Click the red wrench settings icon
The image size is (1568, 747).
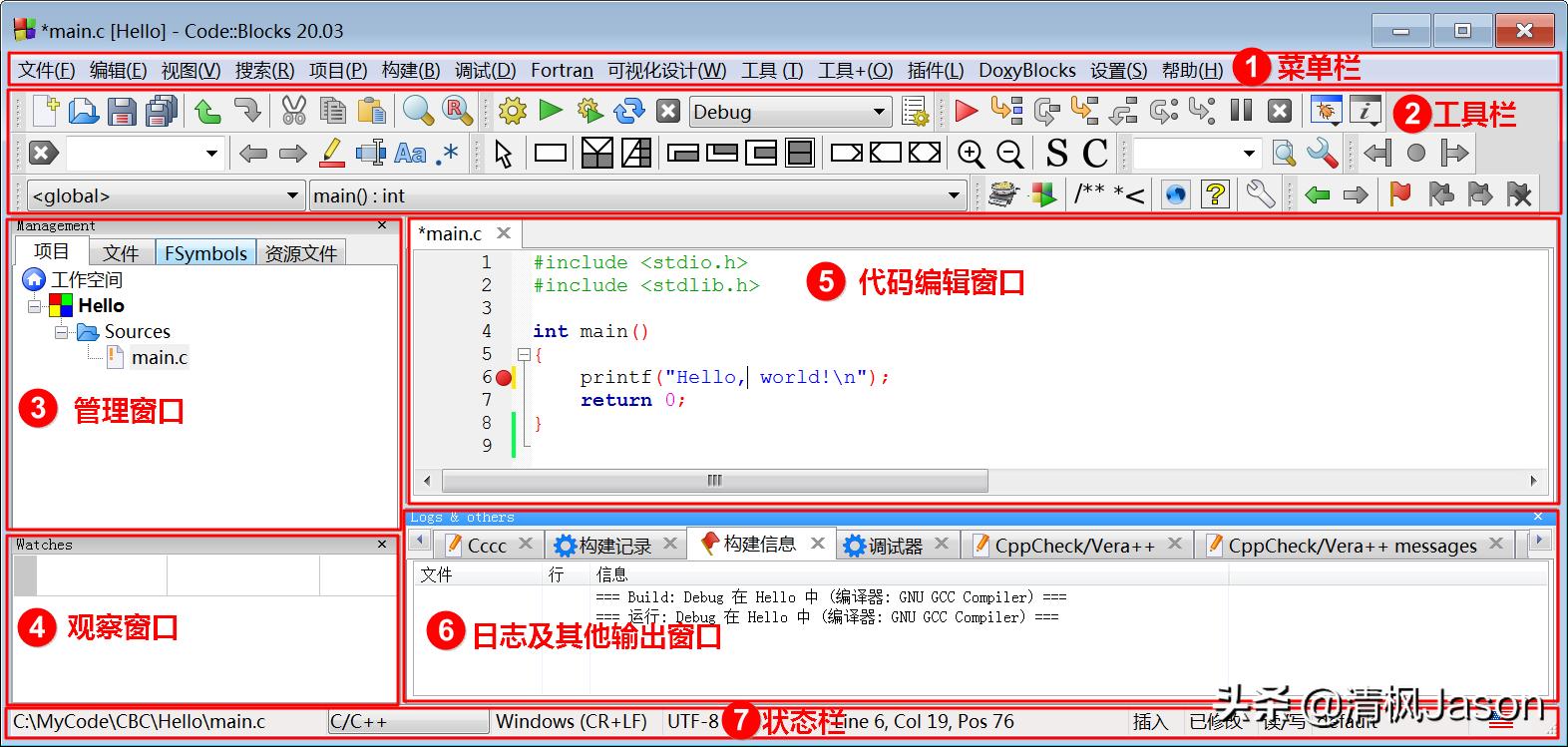tap(1323, 154)
